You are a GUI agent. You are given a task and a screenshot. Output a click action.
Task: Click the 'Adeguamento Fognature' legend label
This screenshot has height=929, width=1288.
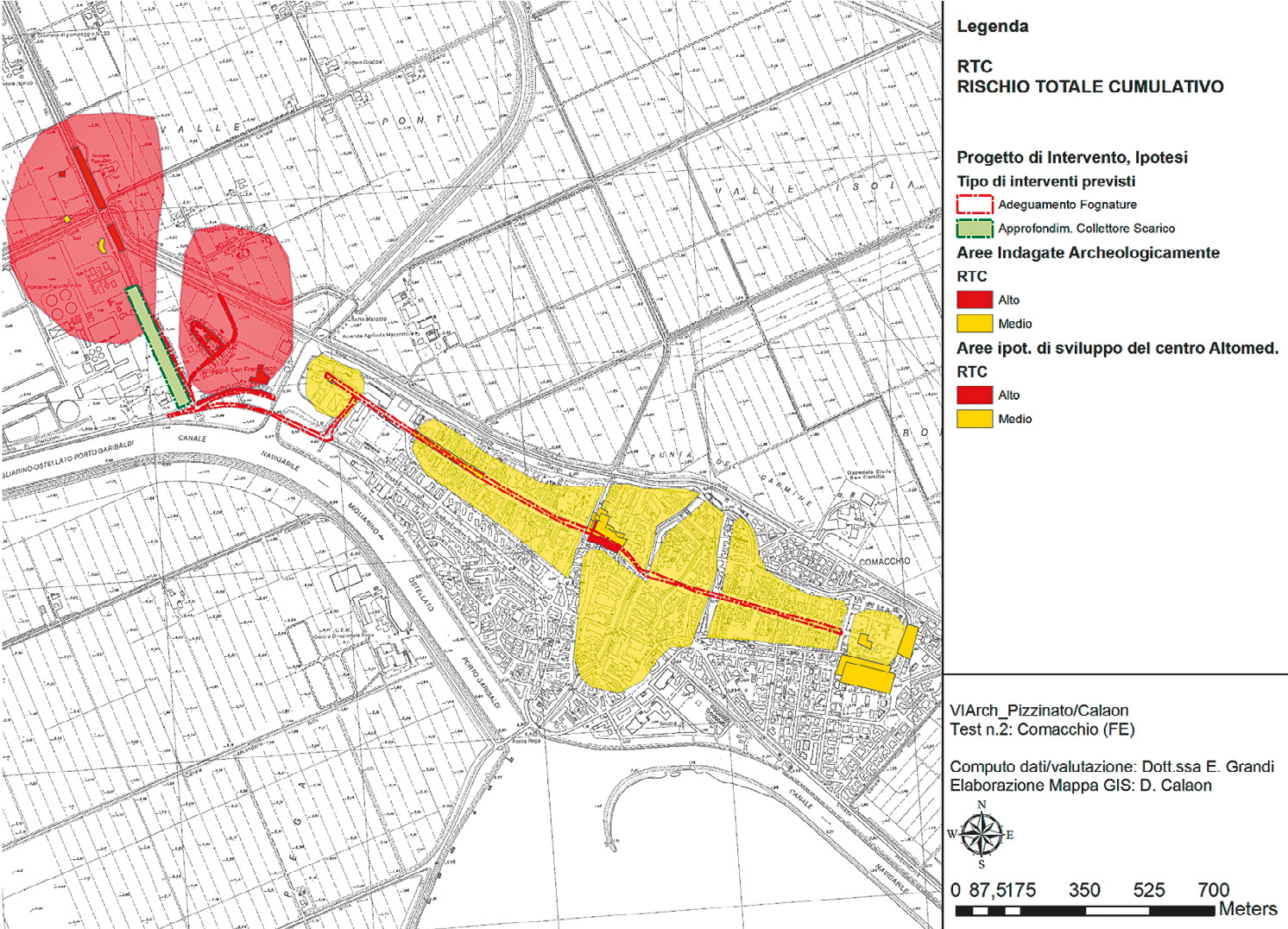1068,205
